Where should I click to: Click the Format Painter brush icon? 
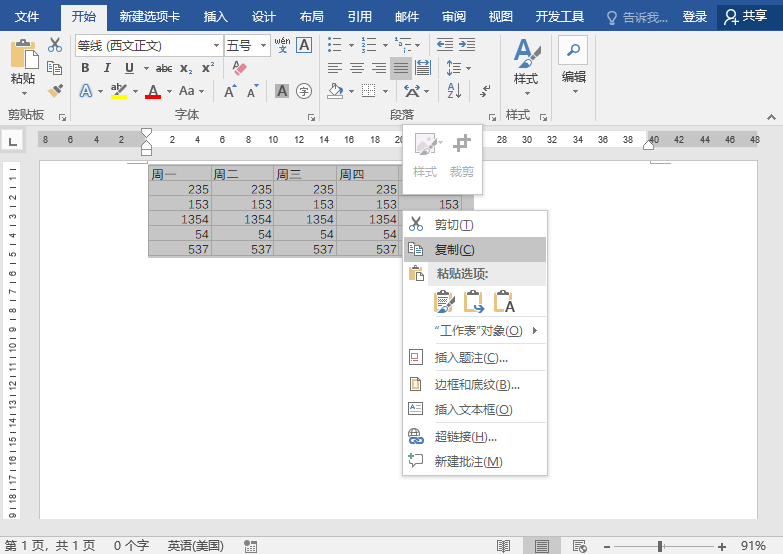tap(55, 90)
